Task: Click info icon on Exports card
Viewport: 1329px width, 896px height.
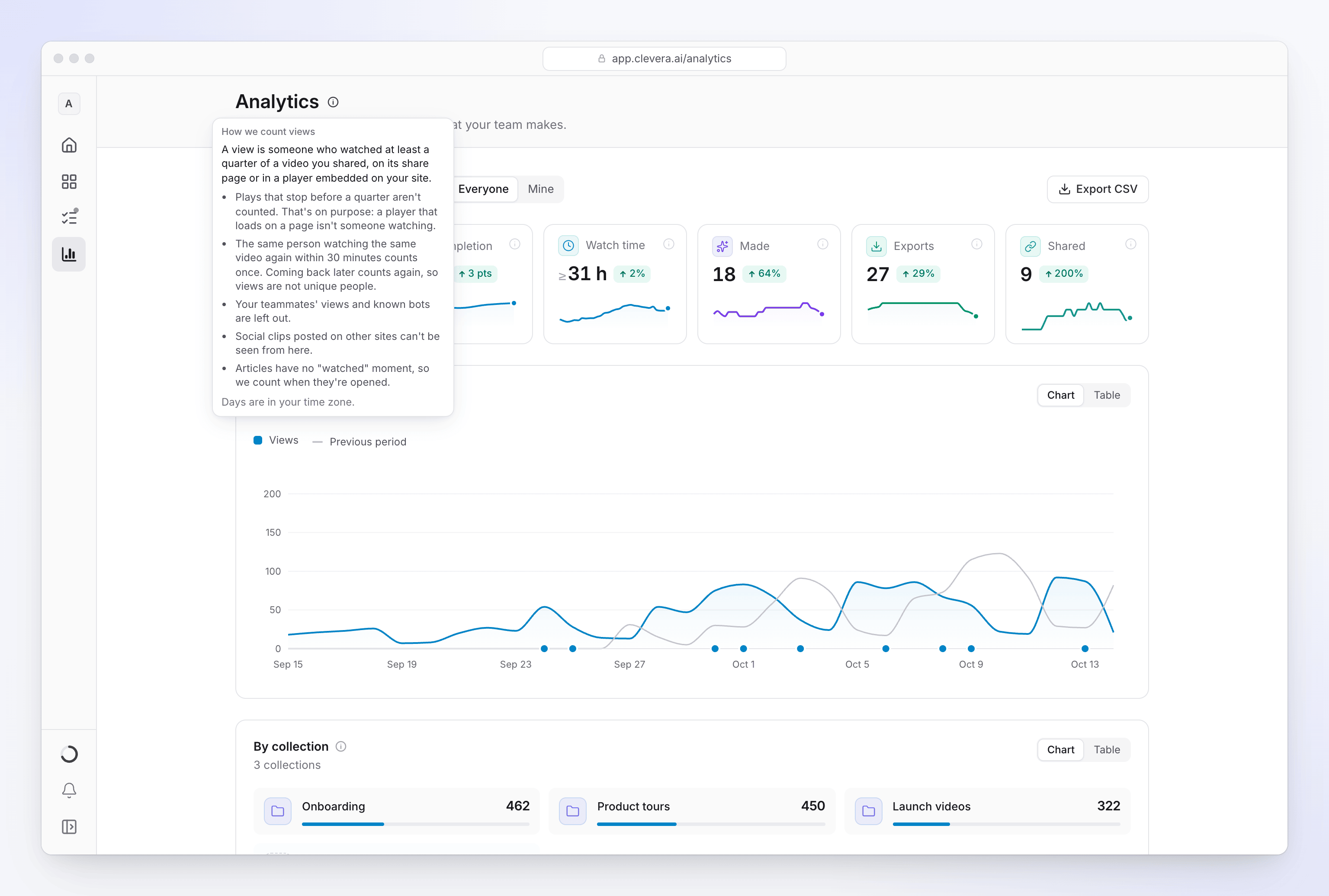Action: coord(977,245)
